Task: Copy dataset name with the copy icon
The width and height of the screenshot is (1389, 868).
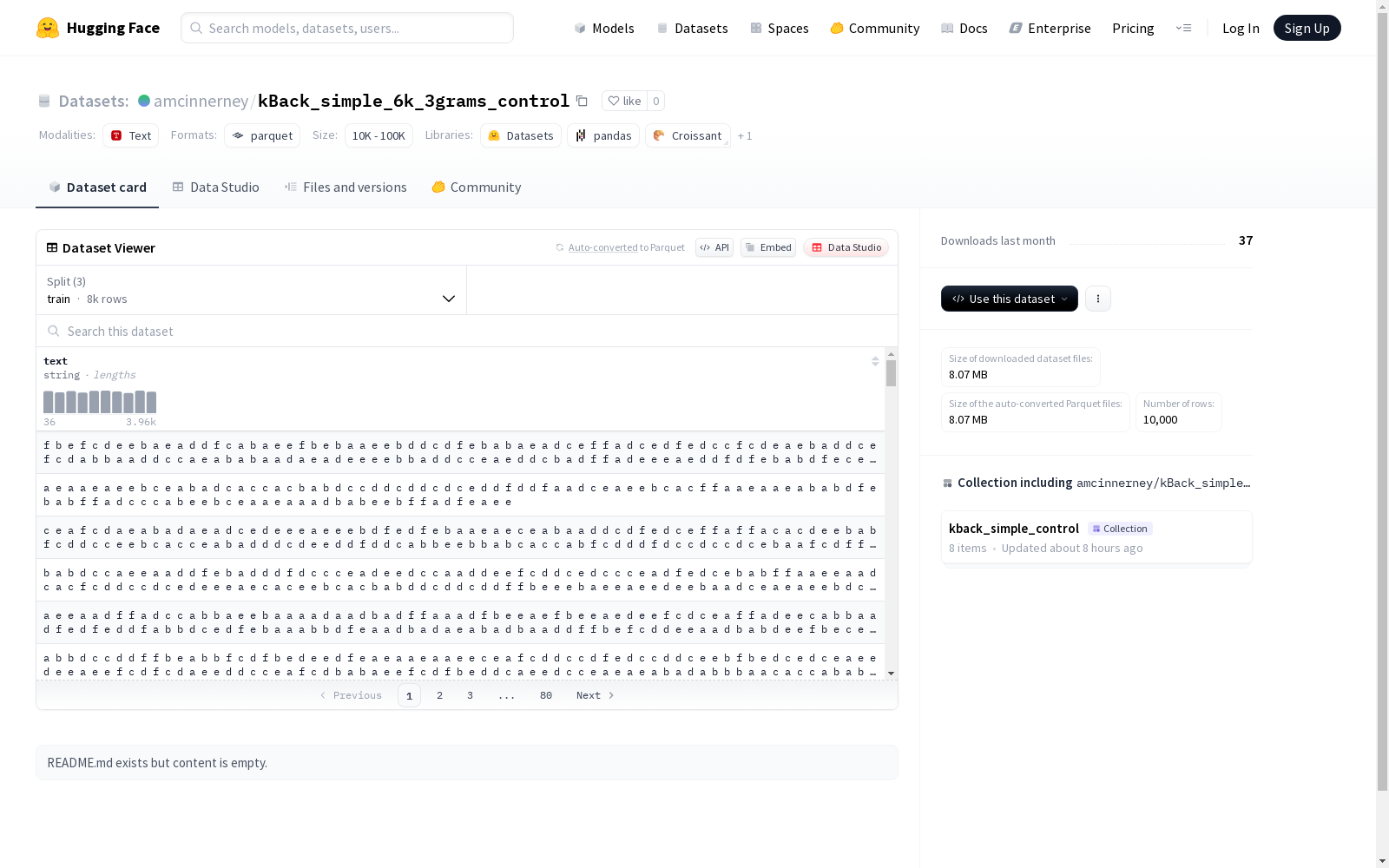Action: point(582,101)
